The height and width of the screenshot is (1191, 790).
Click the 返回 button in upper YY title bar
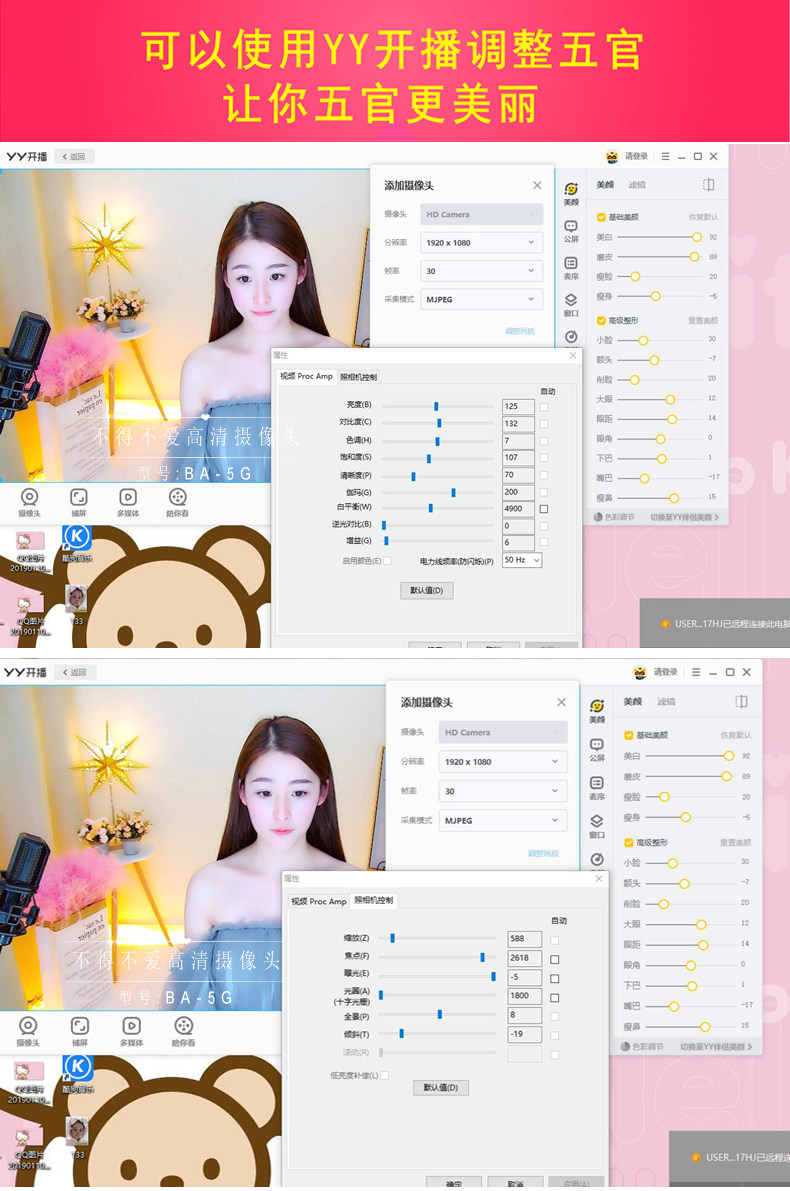(74, 156)
